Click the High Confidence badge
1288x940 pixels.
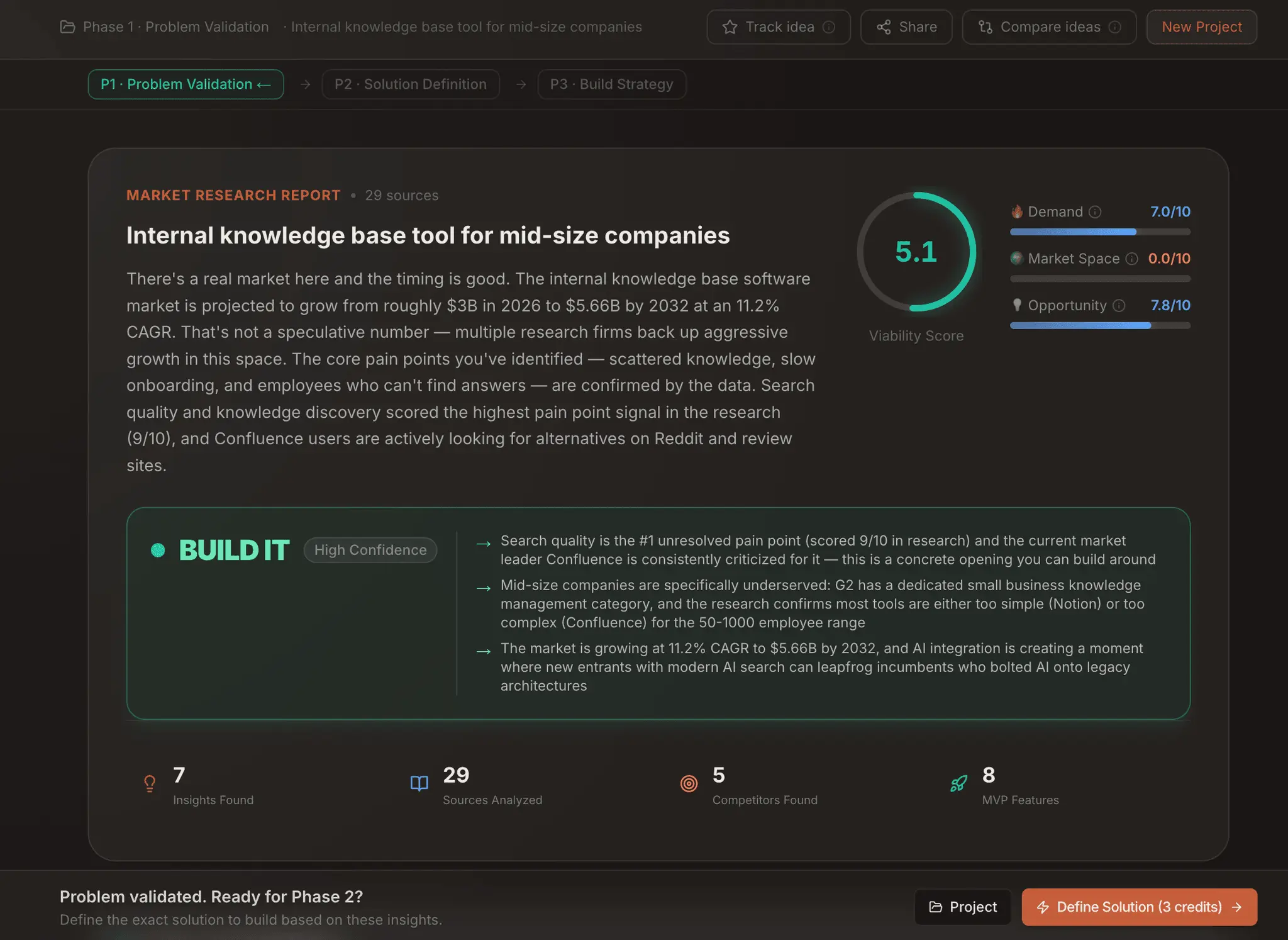coord(370,550)
